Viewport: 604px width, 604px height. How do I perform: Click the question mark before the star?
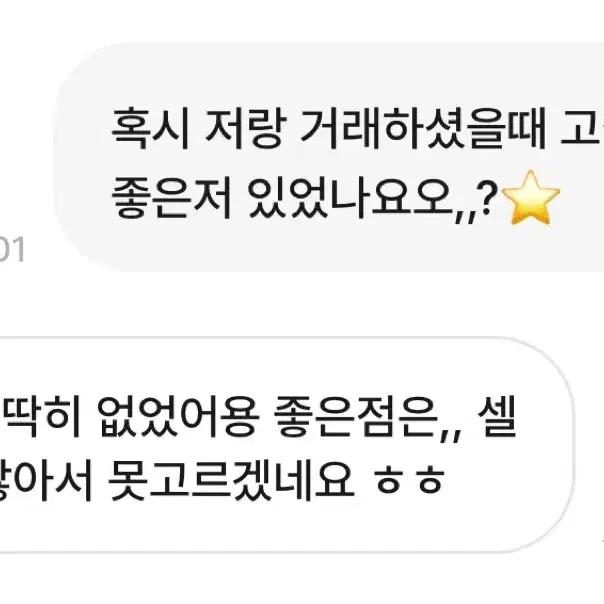488,196
